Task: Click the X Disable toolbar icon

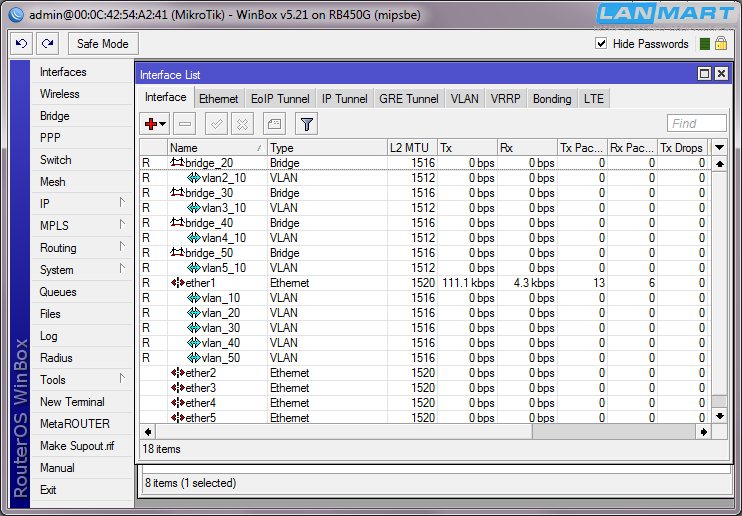Action: (x=242, y=124)
